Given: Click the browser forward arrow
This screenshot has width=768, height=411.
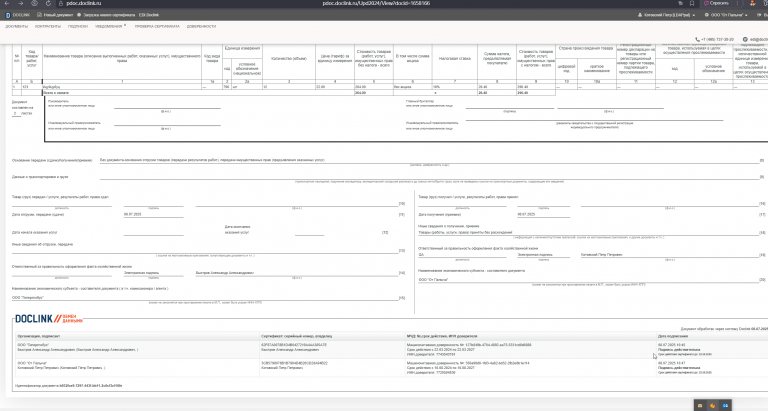Looking at the screenshot, I should [21, 3].
